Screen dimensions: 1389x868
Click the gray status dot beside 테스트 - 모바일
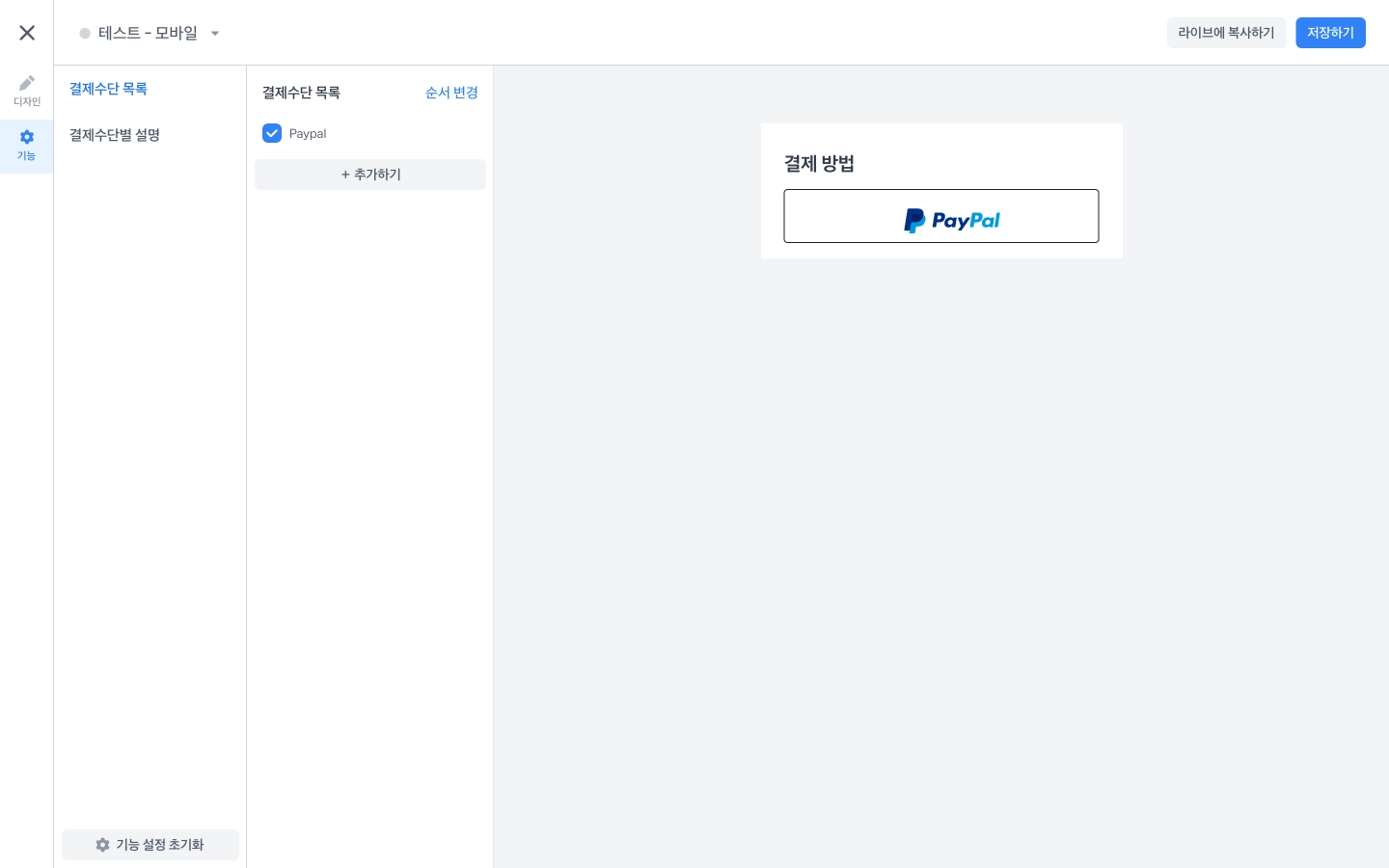coord(85,33)
